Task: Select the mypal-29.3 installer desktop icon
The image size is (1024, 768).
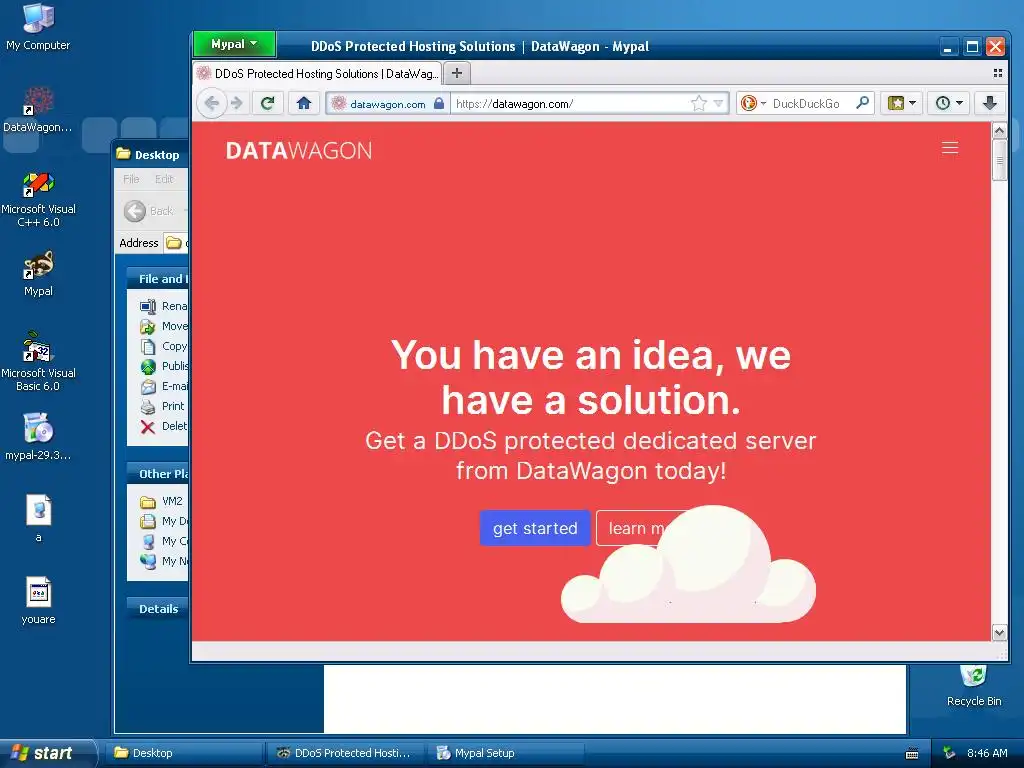Action: point(38,437)
